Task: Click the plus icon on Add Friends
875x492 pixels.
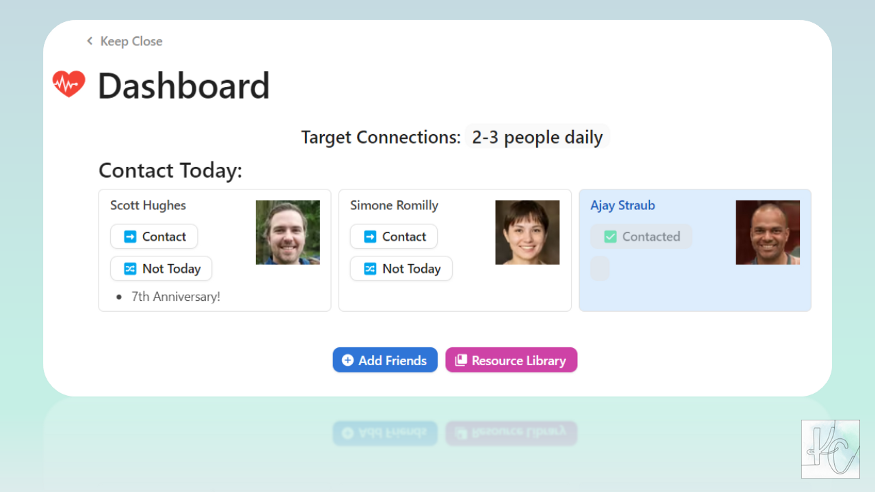Action: click(348, 361)
